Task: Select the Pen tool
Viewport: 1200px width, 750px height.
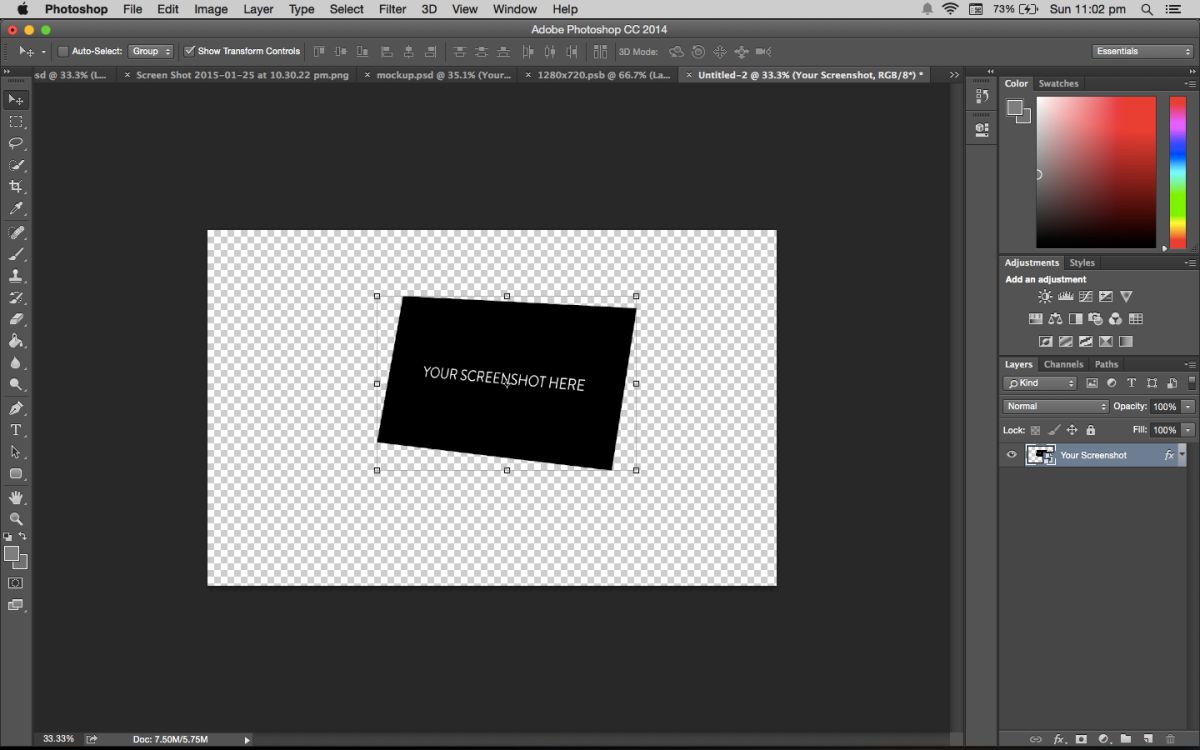Action: [x=16, y=409]
